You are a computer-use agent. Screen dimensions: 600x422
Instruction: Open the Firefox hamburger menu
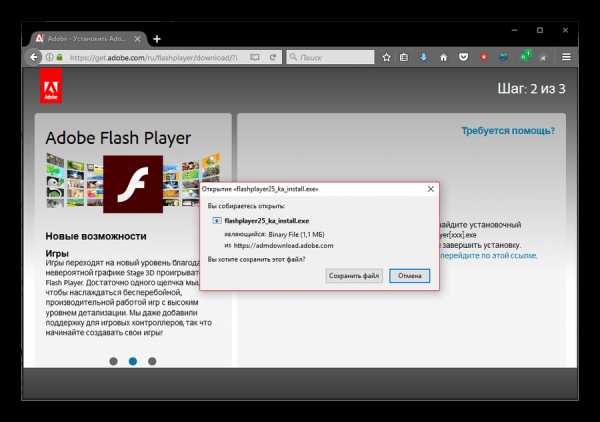[x=567, y=57]
